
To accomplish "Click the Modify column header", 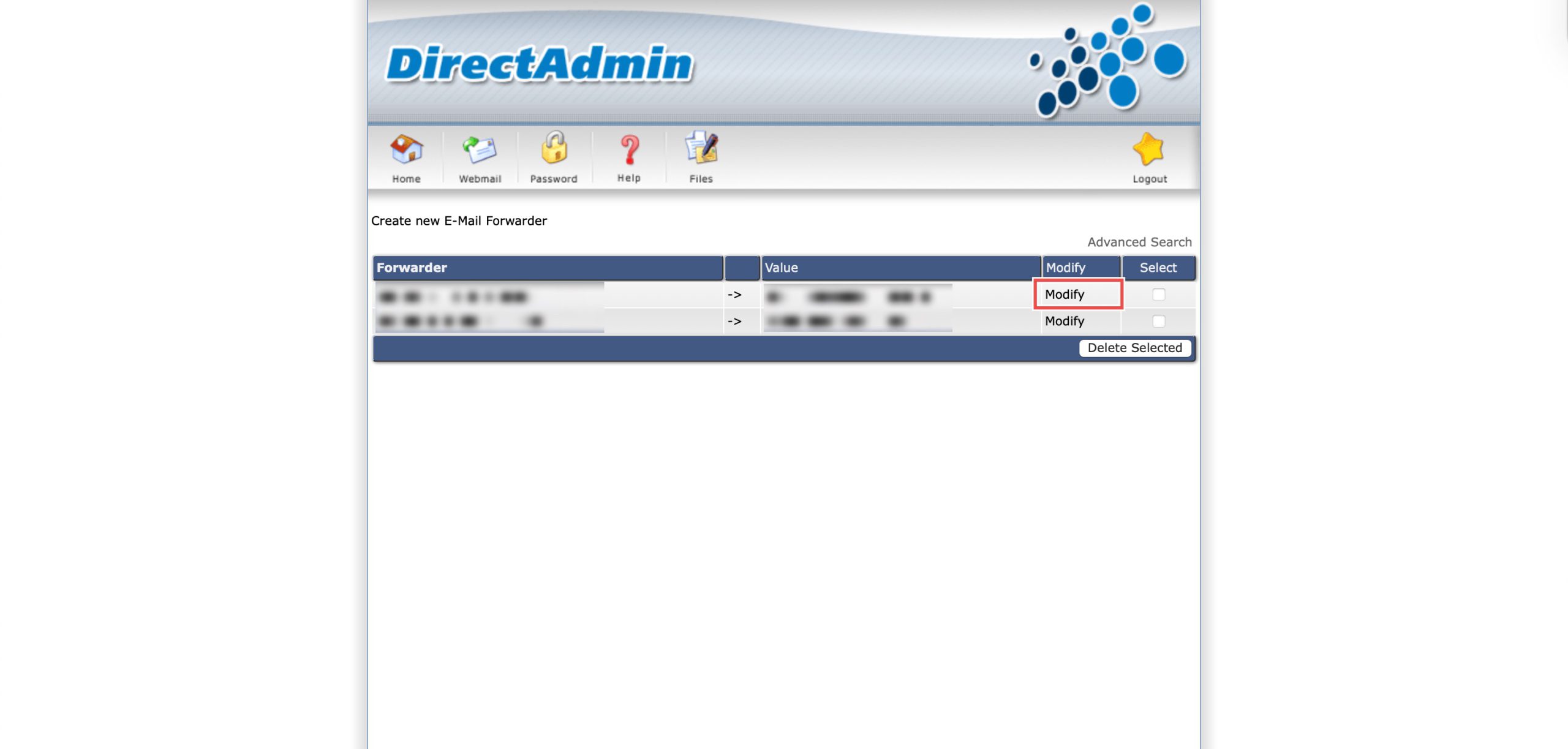I will click(x=1065, y=268).
